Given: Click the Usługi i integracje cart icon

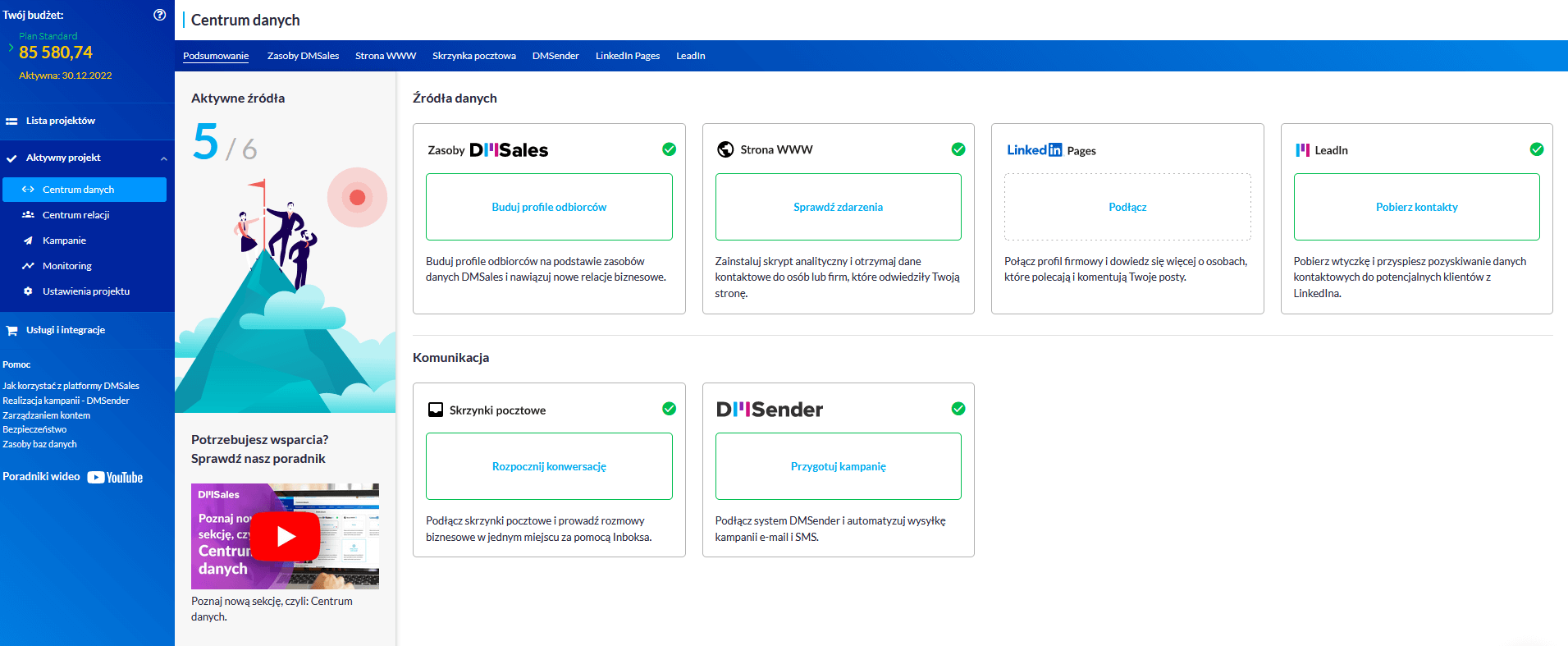Looking at the screenshot, I should [11, 330].
